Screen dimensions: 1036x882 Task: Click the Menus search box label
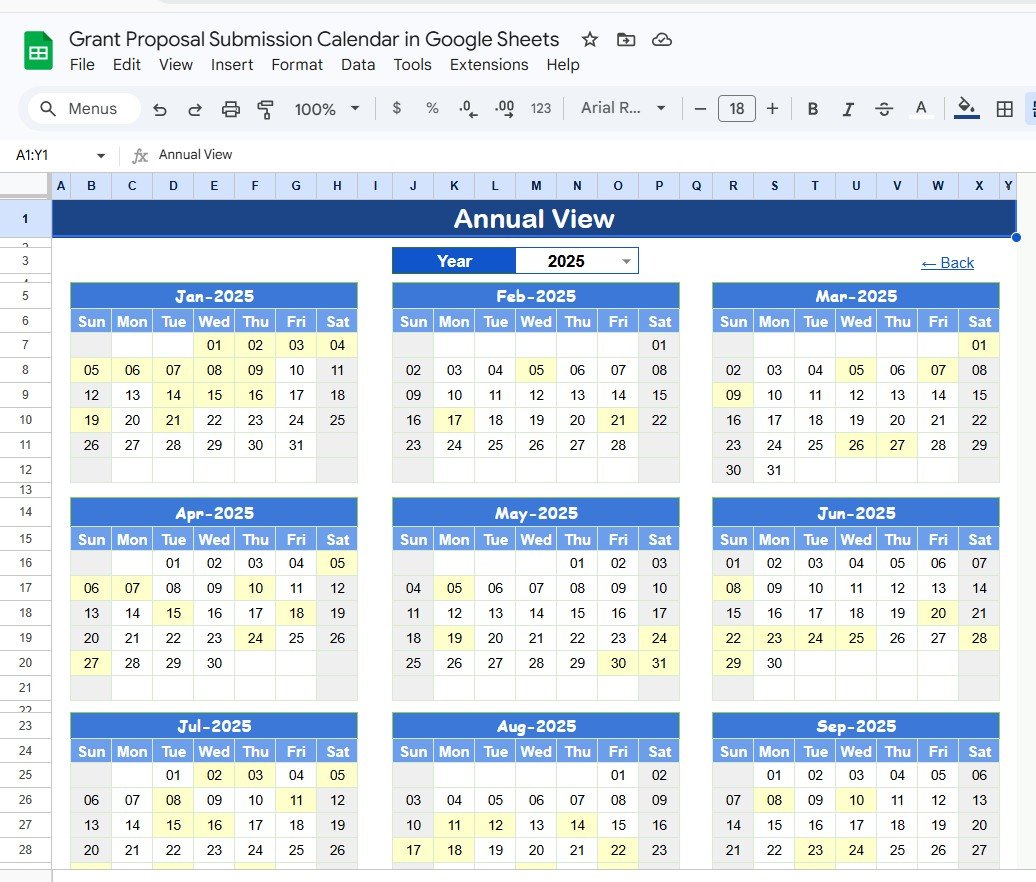click(x=92, y=108)
